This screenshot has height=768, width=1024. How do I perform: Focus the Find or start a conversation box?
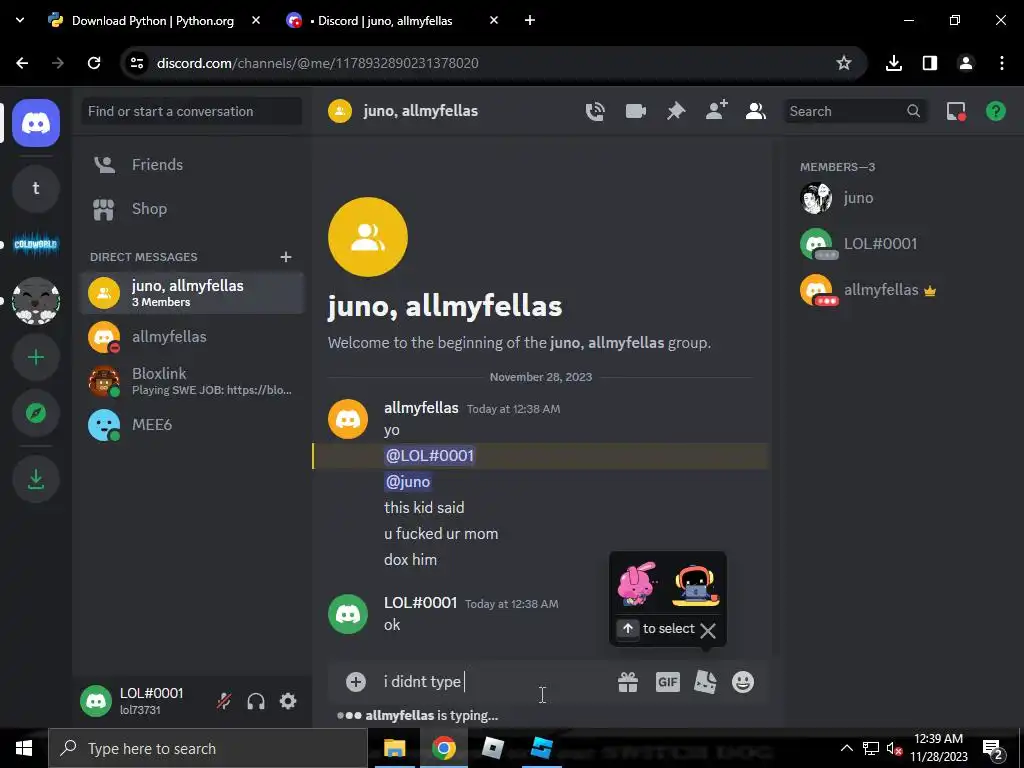tap(192, 111)
